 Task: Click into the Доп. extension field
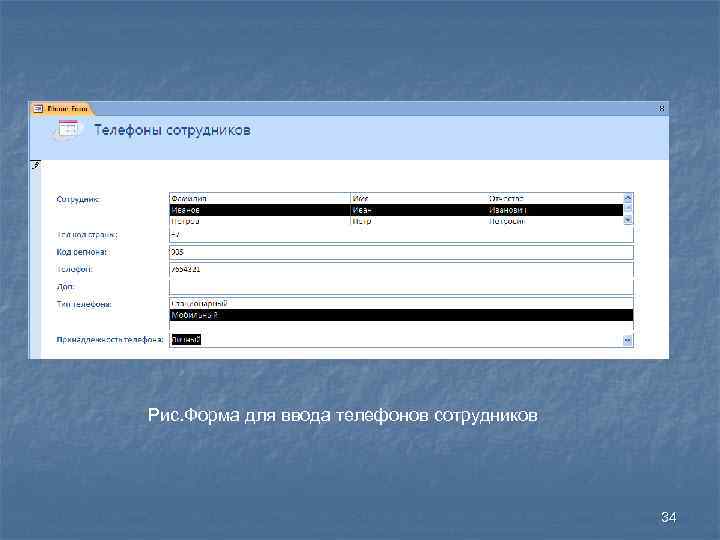point(401,287)
